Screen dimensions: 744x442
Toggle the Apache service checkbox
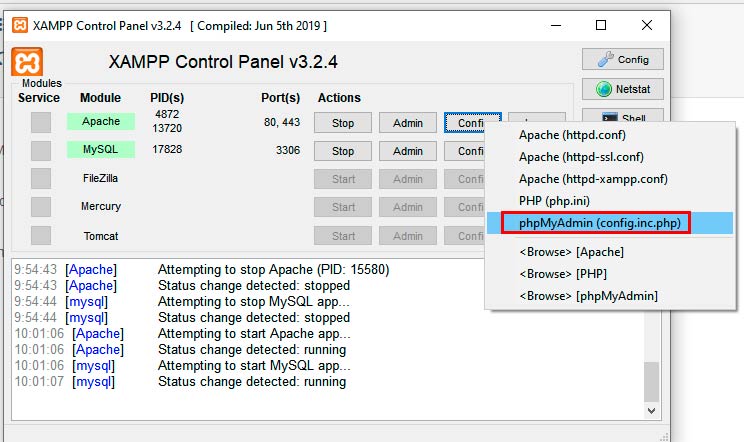pyautogui.click(x=41, y=123)
